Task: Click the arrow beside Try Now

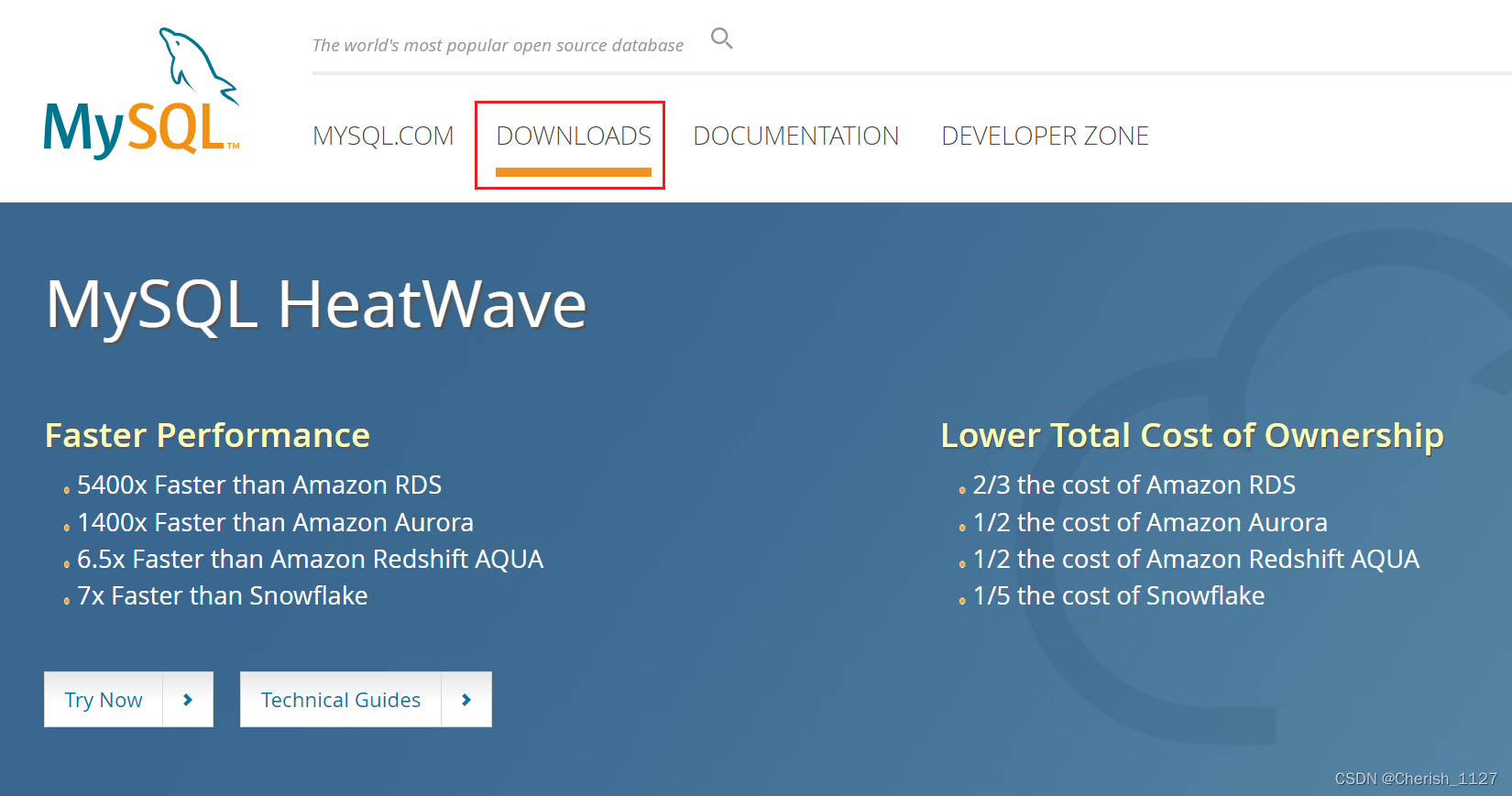Action: 188,700
